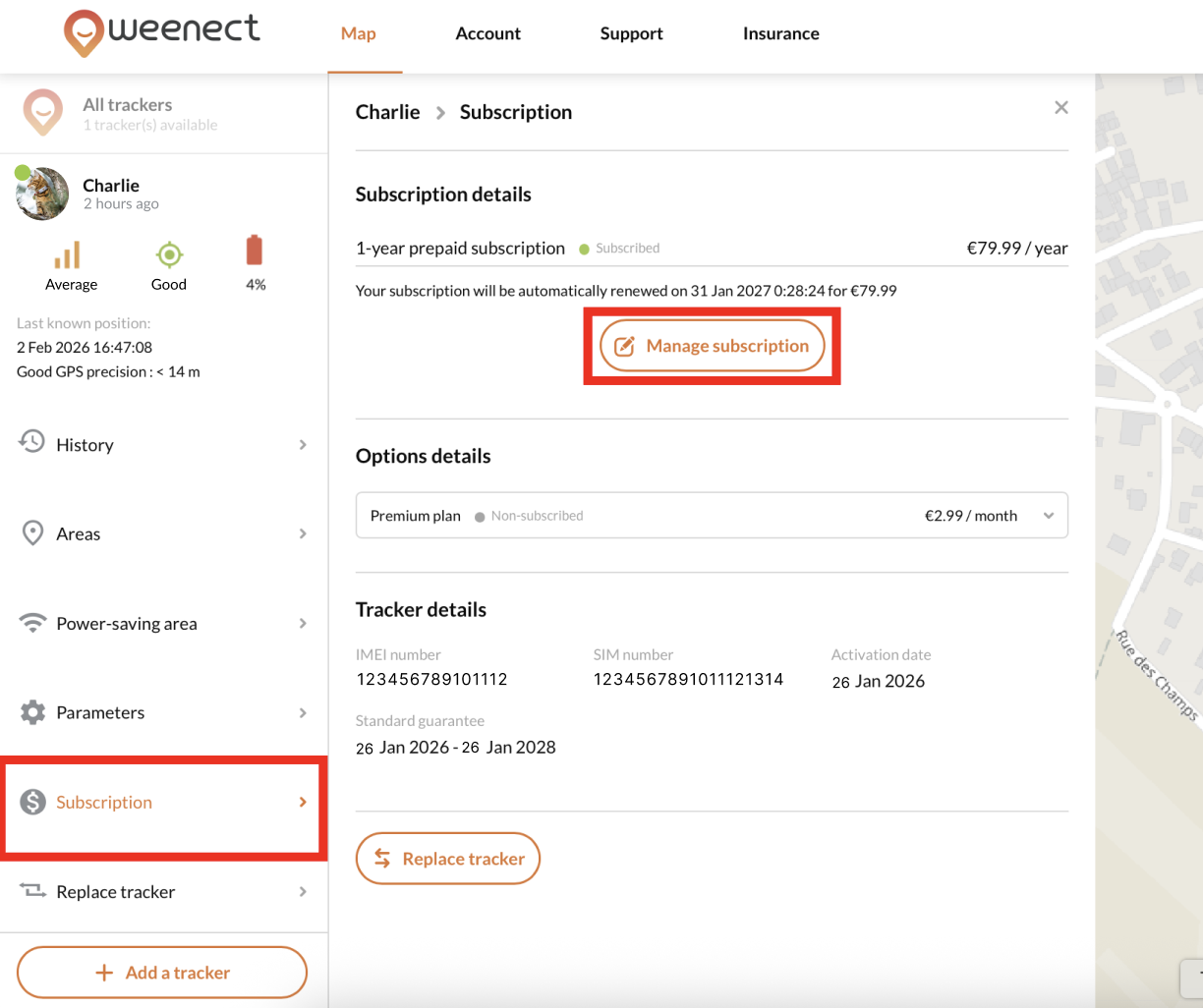Click the Power-saving area wifi icon

[32, 623]
